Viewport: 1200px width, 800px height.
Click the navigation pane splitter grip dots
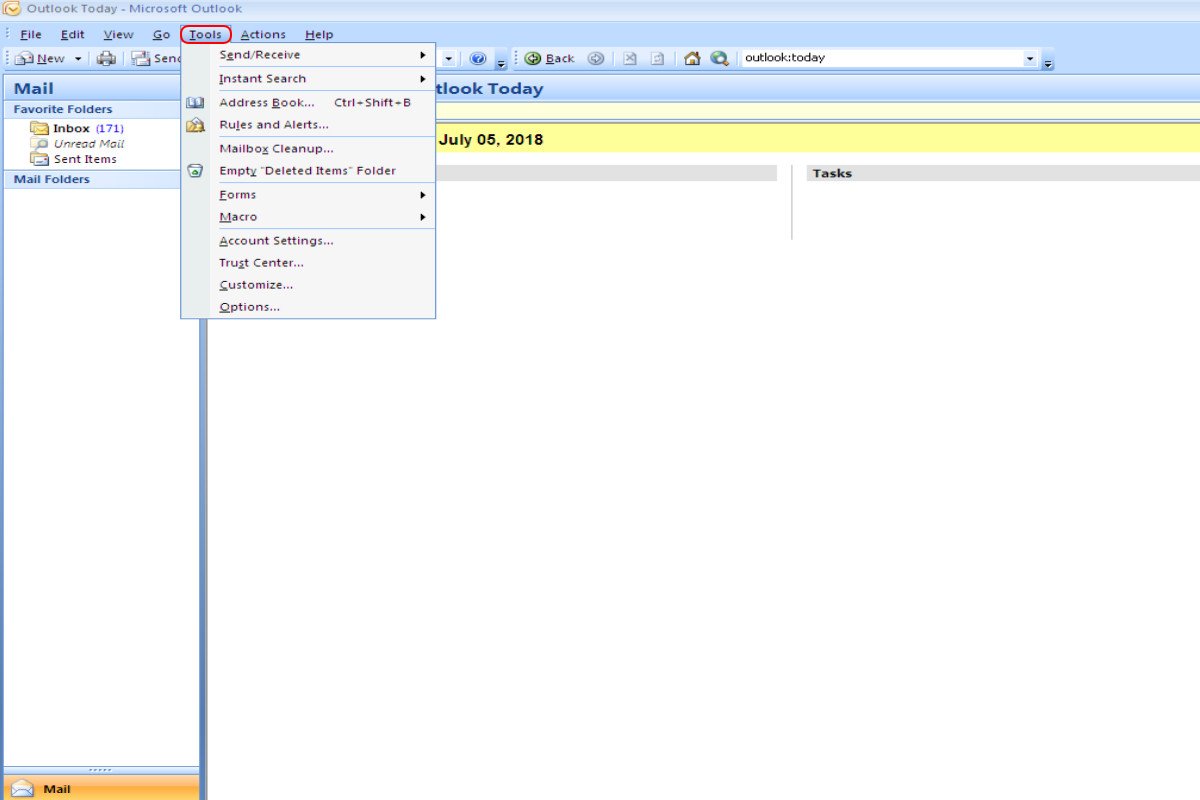coord(101,770)
